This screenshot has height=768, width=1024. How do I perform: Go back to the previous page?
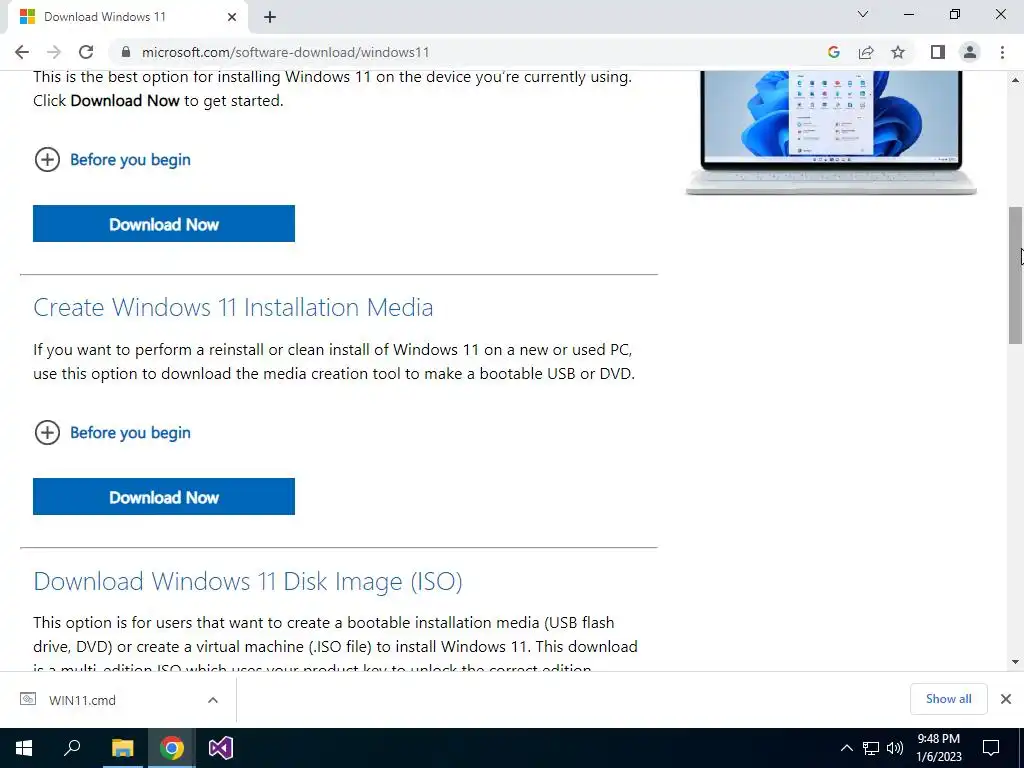[x=22, y=52]
